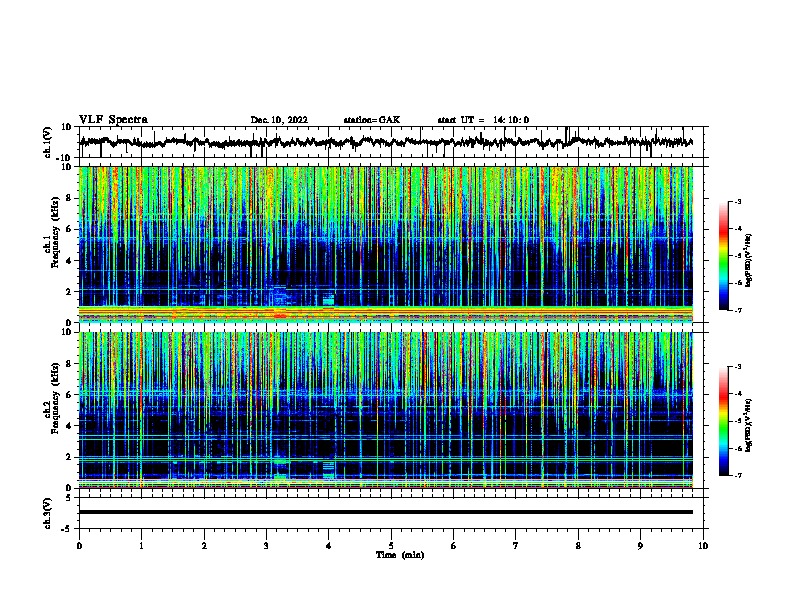Click the 4 kHz tick on ch.2 spectrogram
The height and width of the screenshot is (612, 792).
[x=69, y=426]
